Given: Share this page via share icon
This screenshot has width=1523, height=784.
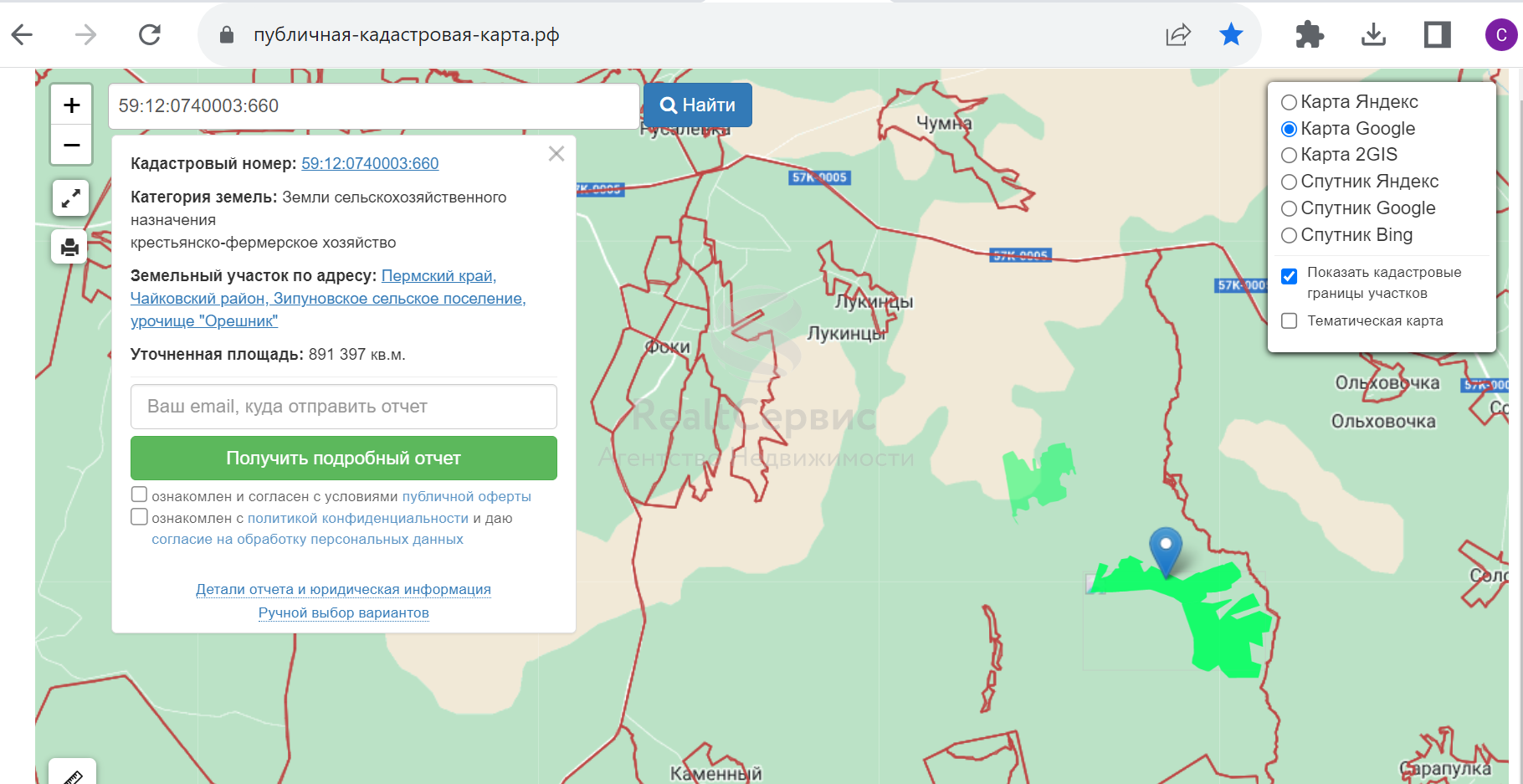Looking at the screenshot, I should coord(1178,34).
